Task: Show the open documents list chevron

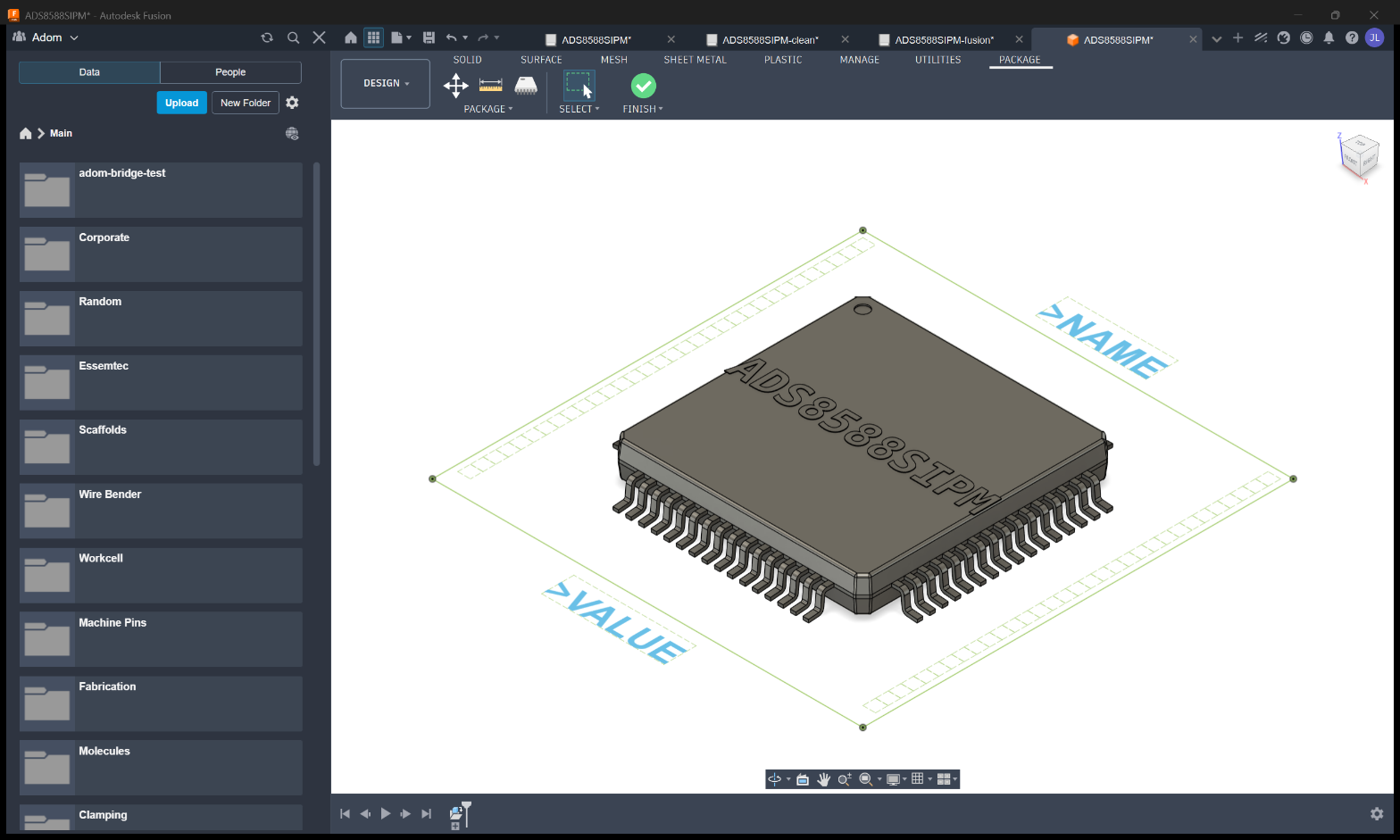Action: point(1216,38)
